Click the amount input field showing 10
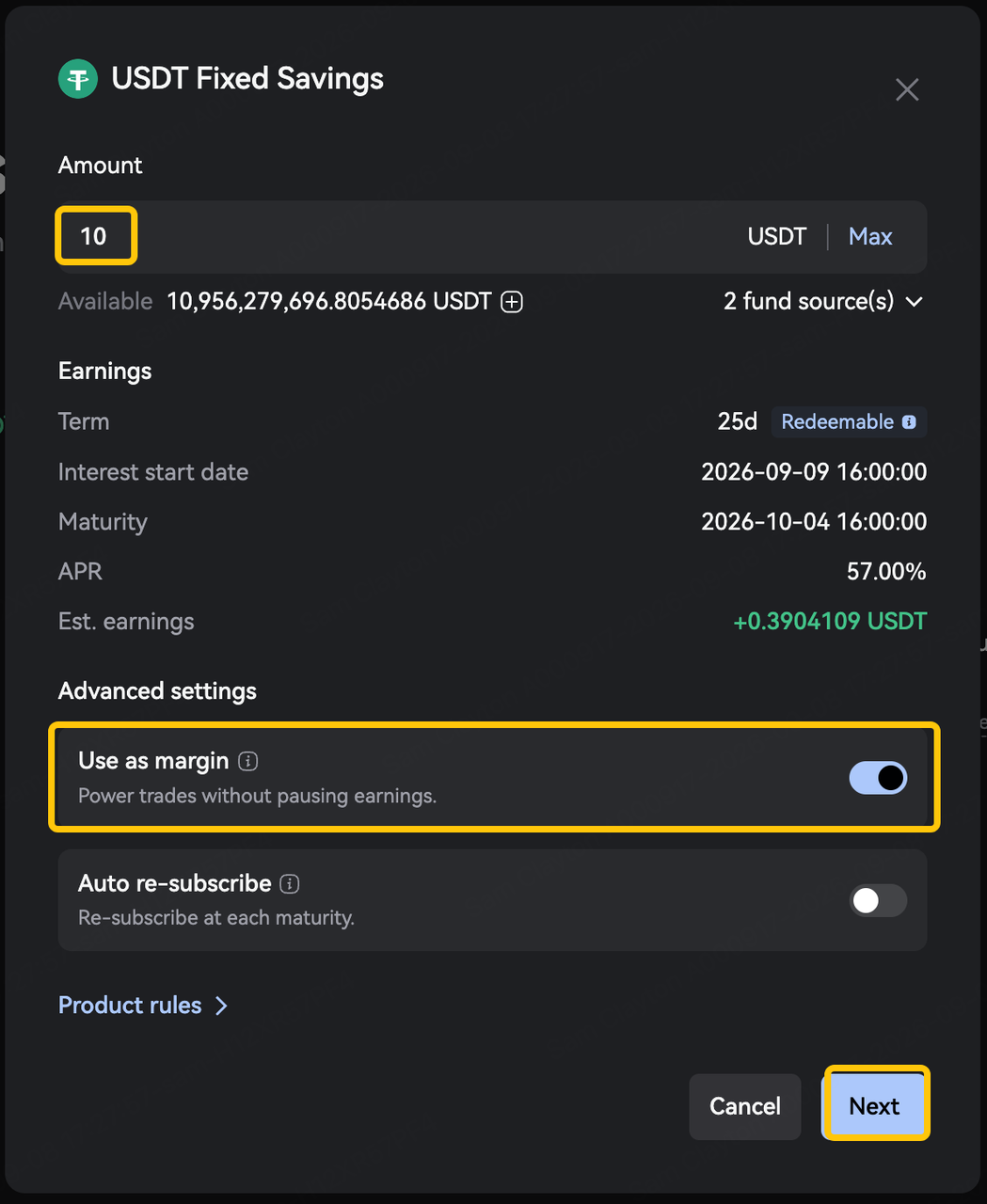The image size is (987, 1204). pyautogui.click(x=493, y=236)
